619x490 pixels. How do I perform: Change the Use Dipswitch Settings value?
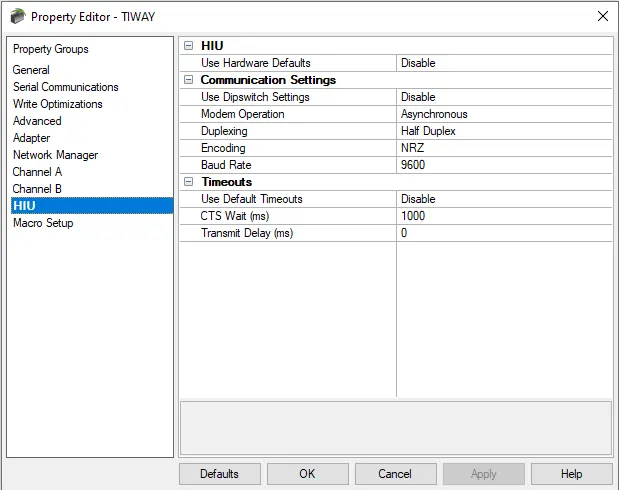tap(504, 97)
